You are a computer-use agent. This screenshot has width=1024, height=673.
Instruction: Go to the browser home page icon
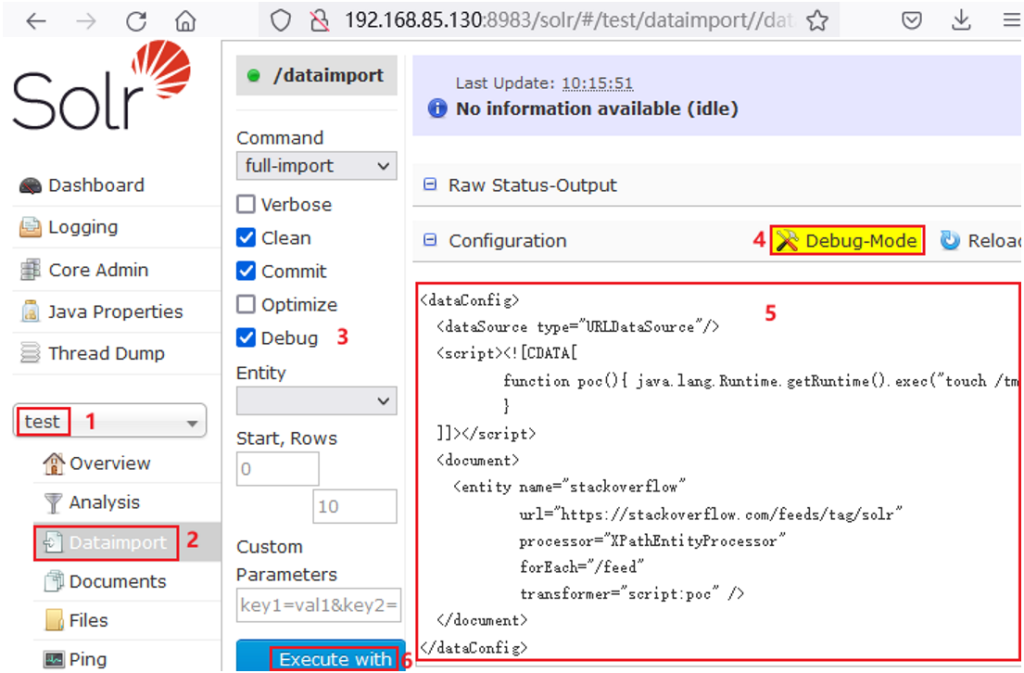[x=185, y=21]
